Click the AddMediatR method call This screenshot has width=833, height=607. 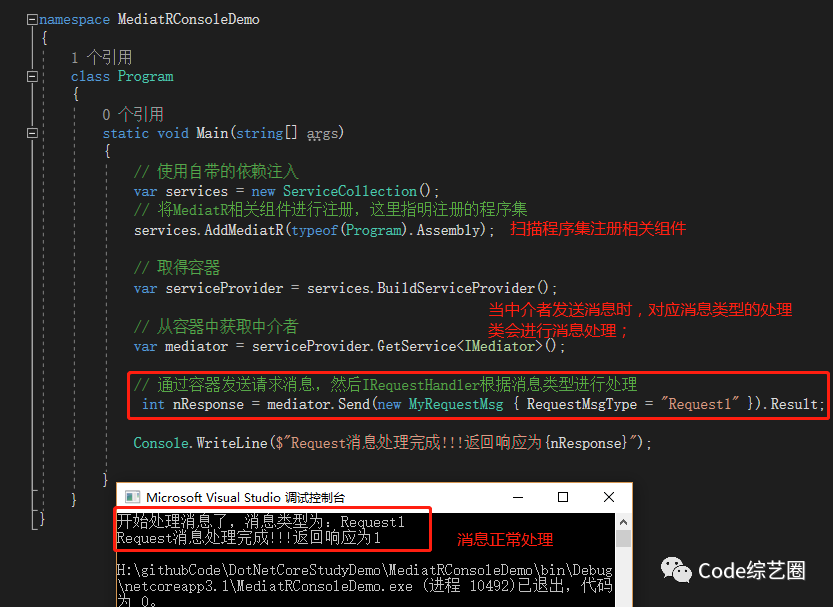coord(244,230)
